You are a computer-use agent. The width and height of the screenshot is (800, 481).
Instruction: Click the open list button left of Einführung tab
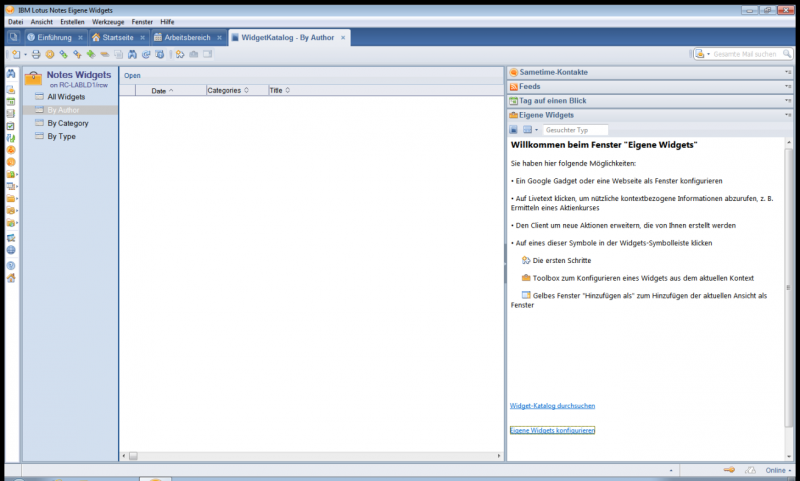[14, 37]
